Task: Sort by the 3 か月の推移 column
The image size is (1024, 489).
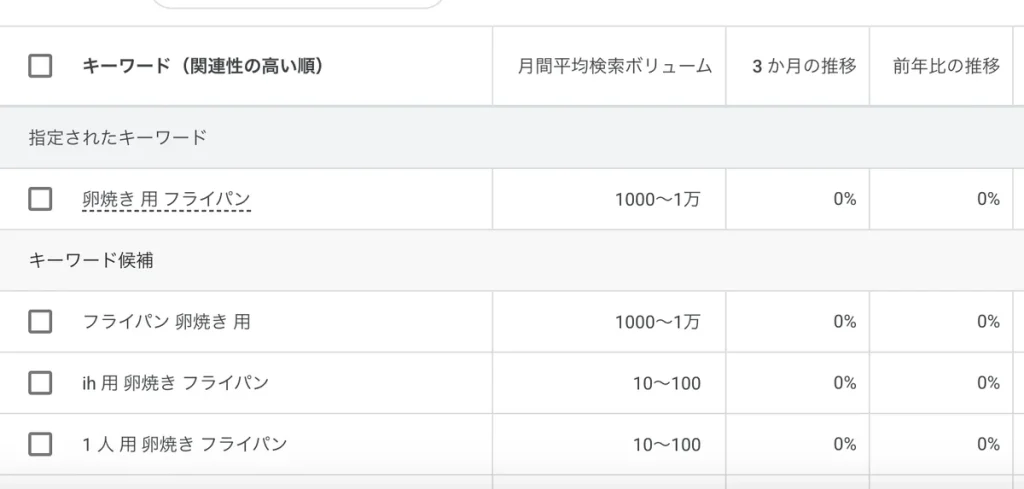Action: [804, 67]
